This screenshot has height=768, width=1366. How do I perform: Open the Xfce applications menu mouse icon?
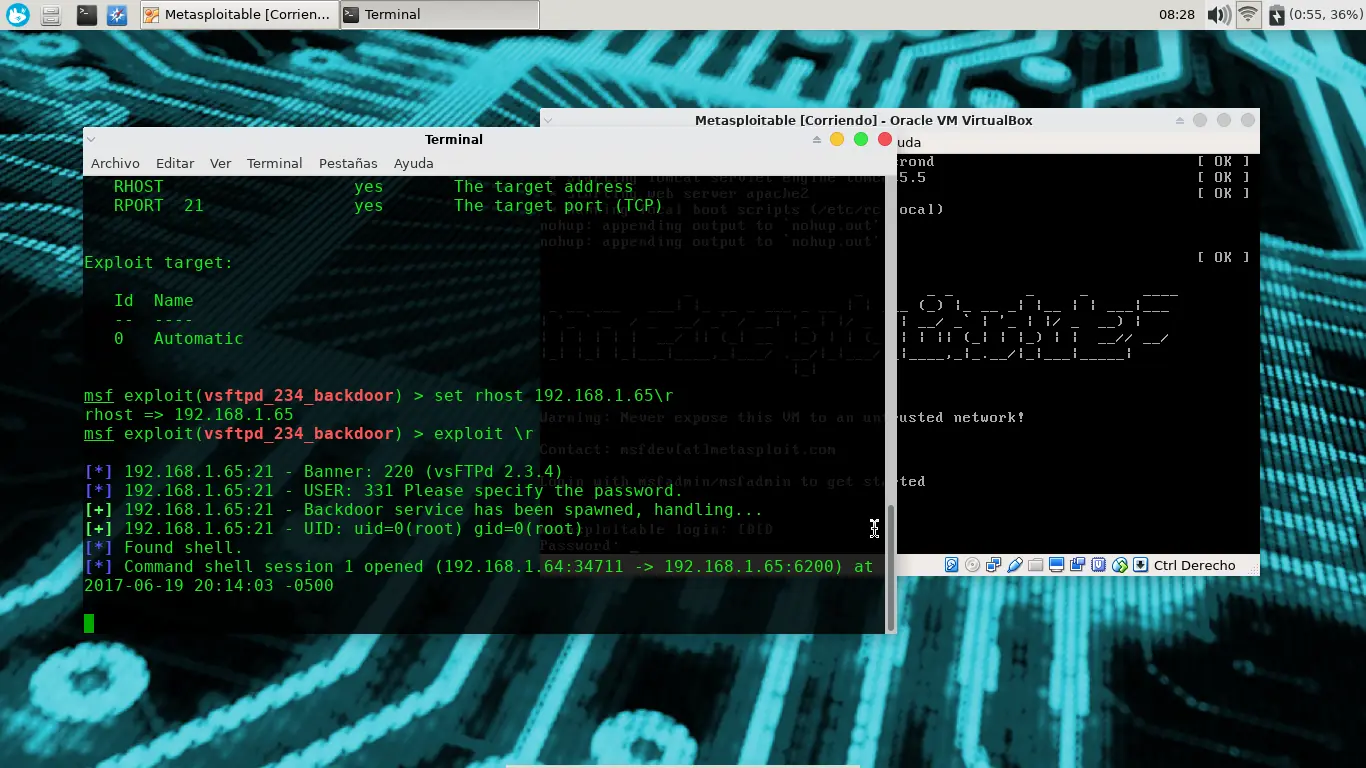click(x=18, y=15)
